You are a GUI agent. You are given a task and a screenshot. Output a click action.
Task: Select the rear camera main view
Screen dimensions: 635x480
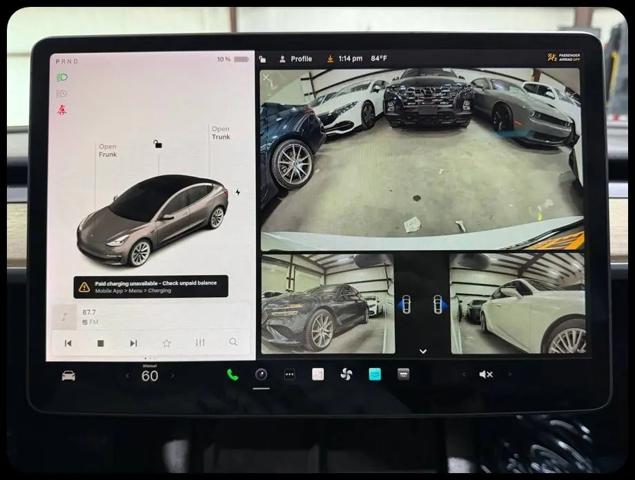(x=422, y=160)
